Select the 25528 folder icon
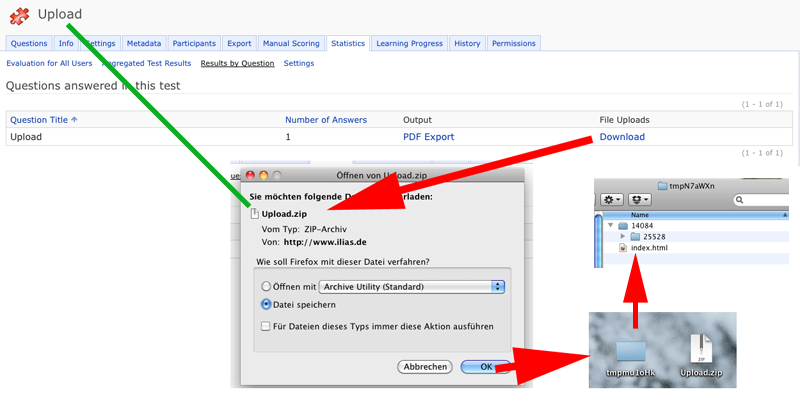 point(635,237)
